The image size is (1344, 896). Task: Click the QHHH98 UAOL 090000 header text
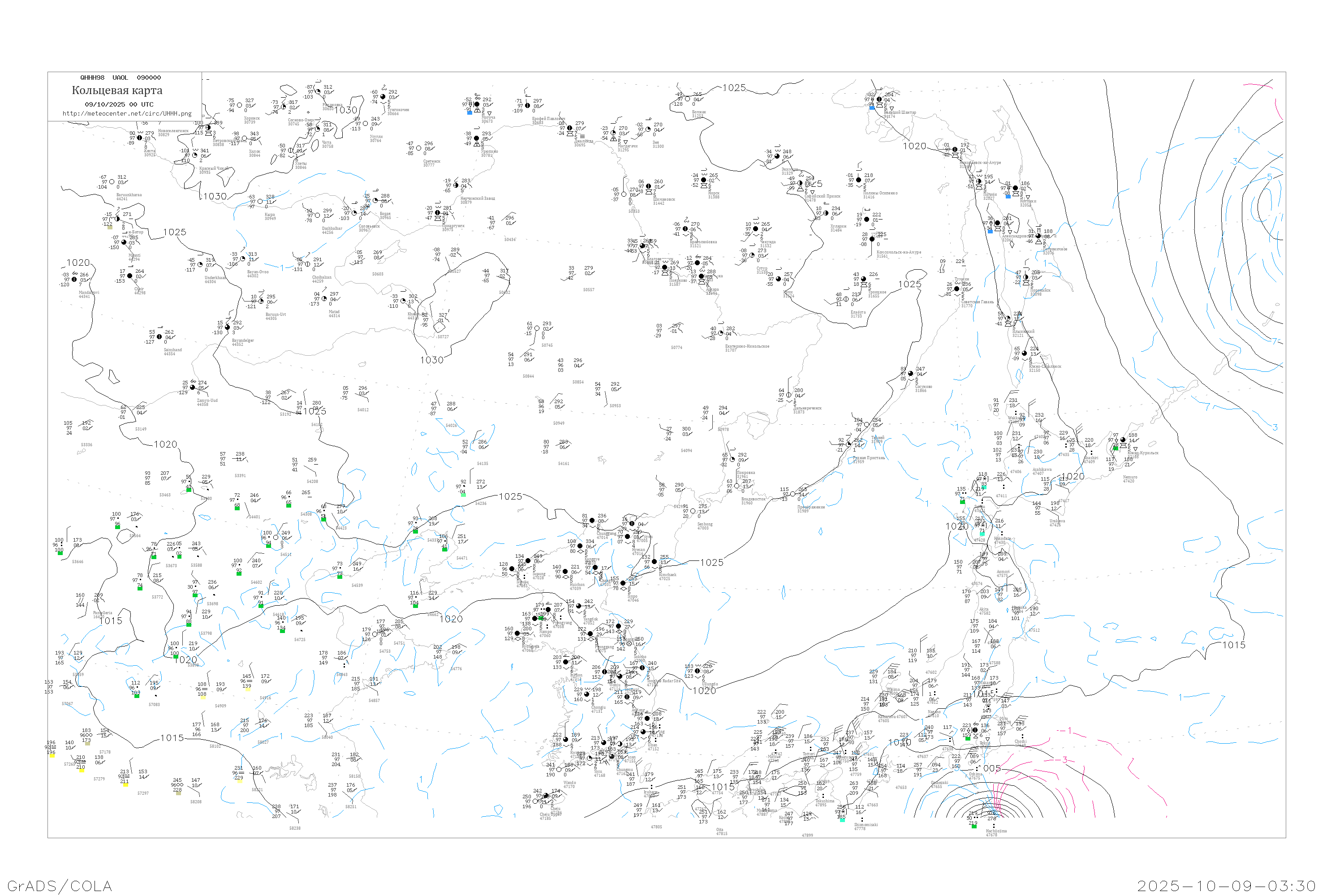tap(121, 78)
